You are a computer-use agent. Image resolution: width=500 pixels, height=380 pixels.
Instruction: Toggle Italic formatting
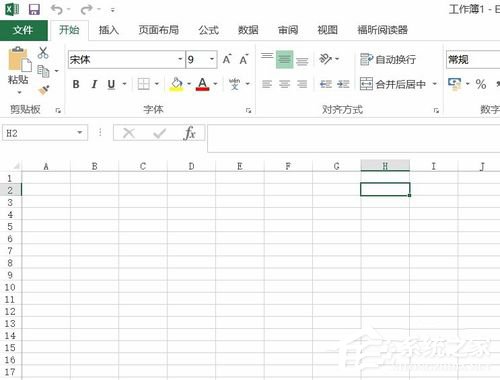94,84
